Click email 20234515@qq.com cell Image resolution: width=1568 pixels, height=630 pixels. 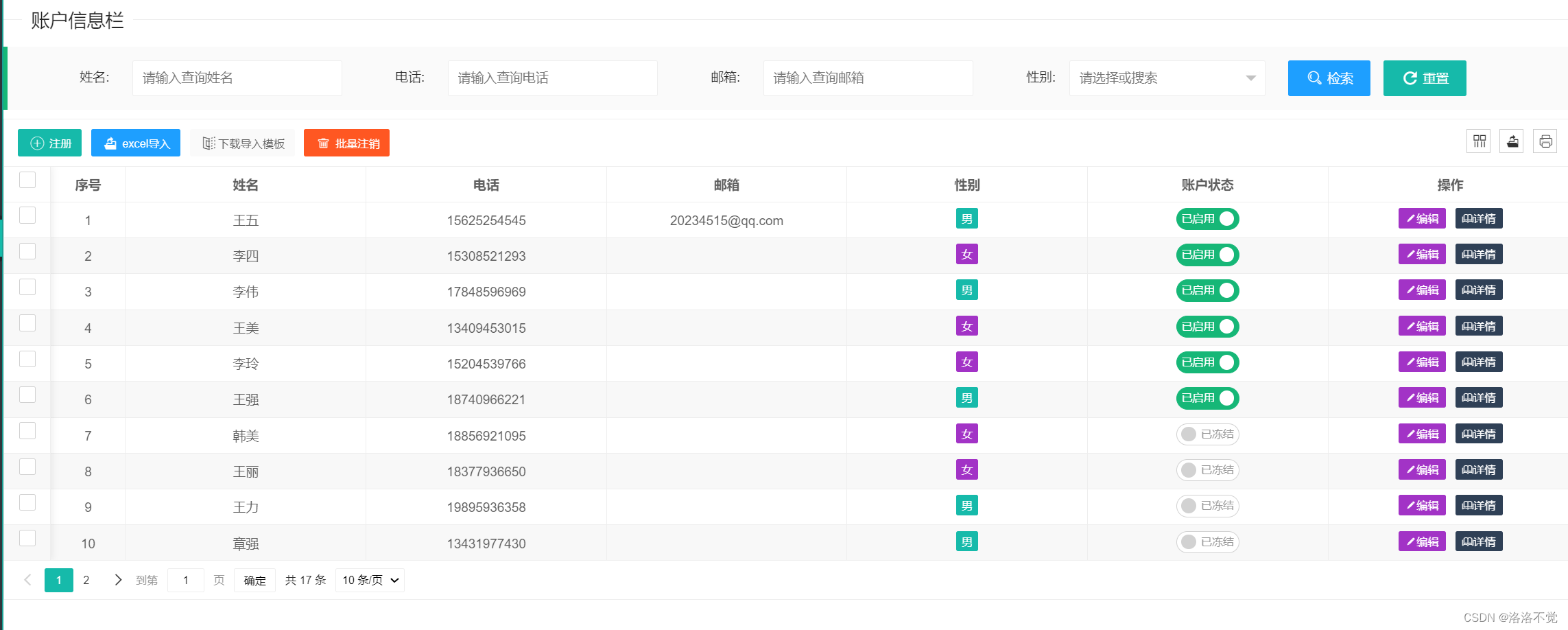tap(726, 220)
